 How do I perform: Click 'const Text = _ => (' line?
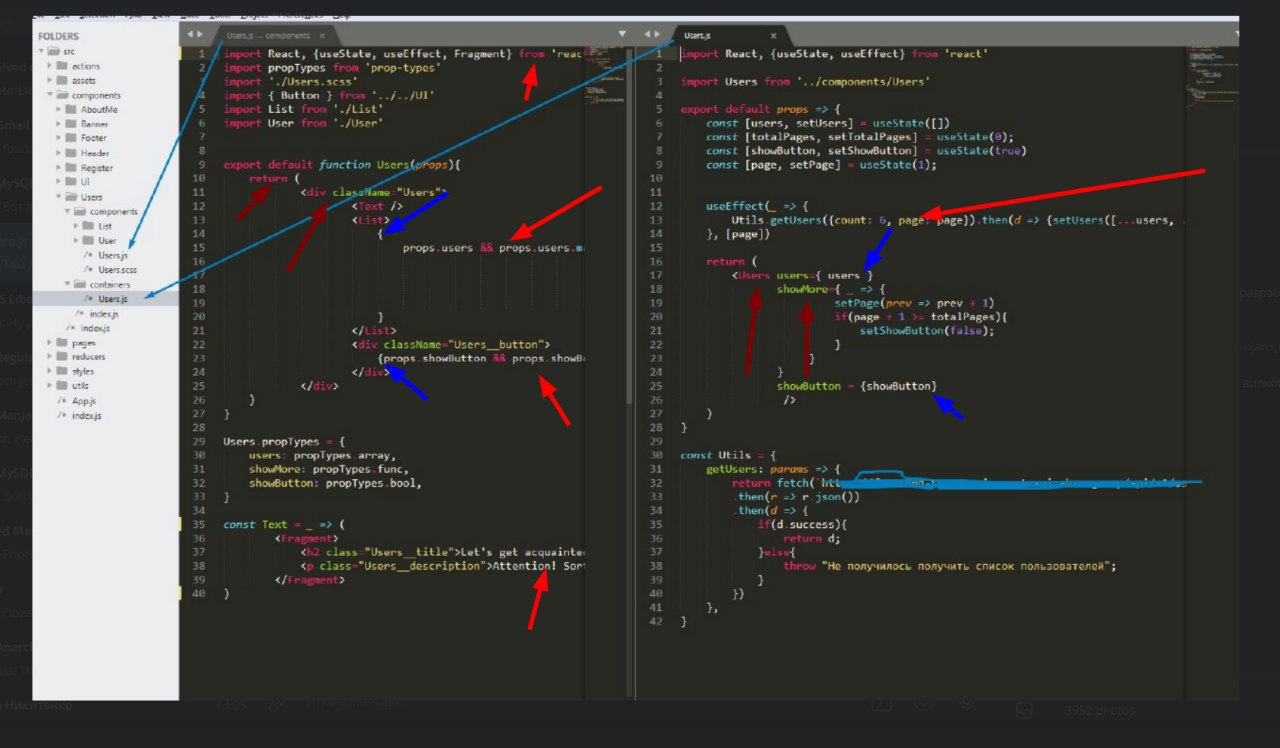284,524
